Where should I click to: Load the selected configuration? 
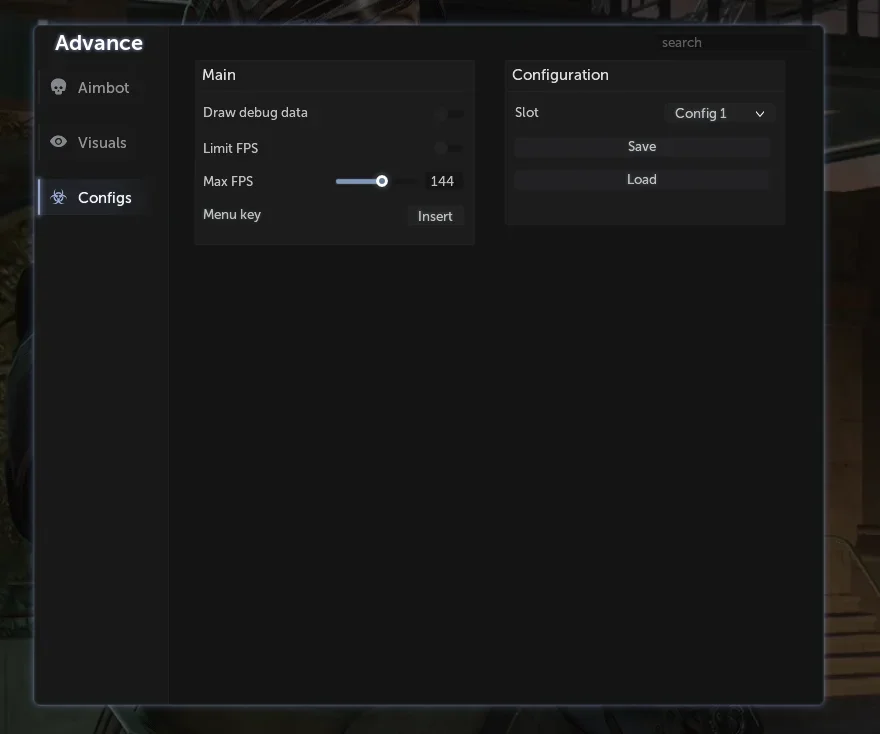(x=641, y=180)
